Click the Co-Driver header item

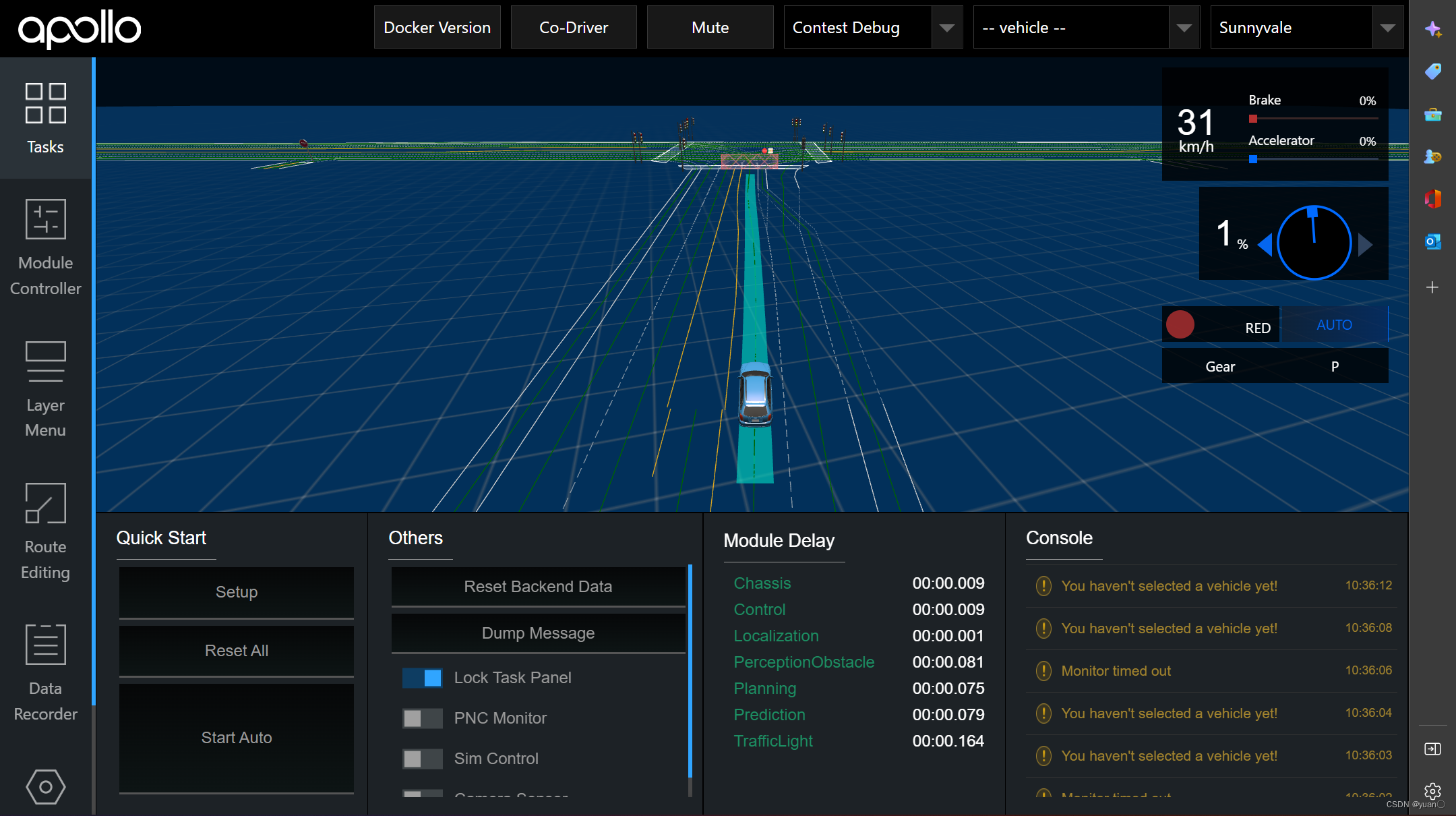coord(574,28)
